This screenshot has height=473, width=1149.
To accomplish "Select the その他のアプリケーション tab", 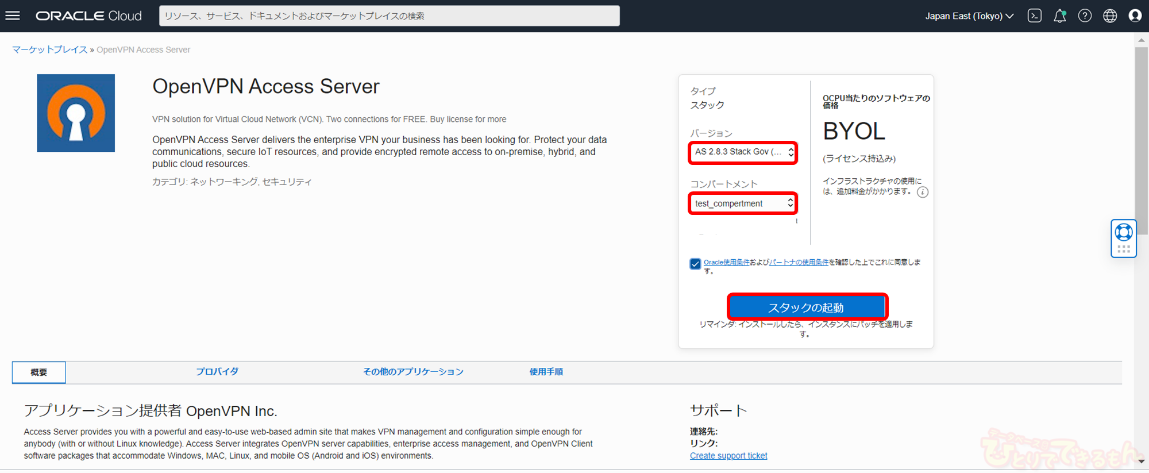I will [x=413, y=372].
